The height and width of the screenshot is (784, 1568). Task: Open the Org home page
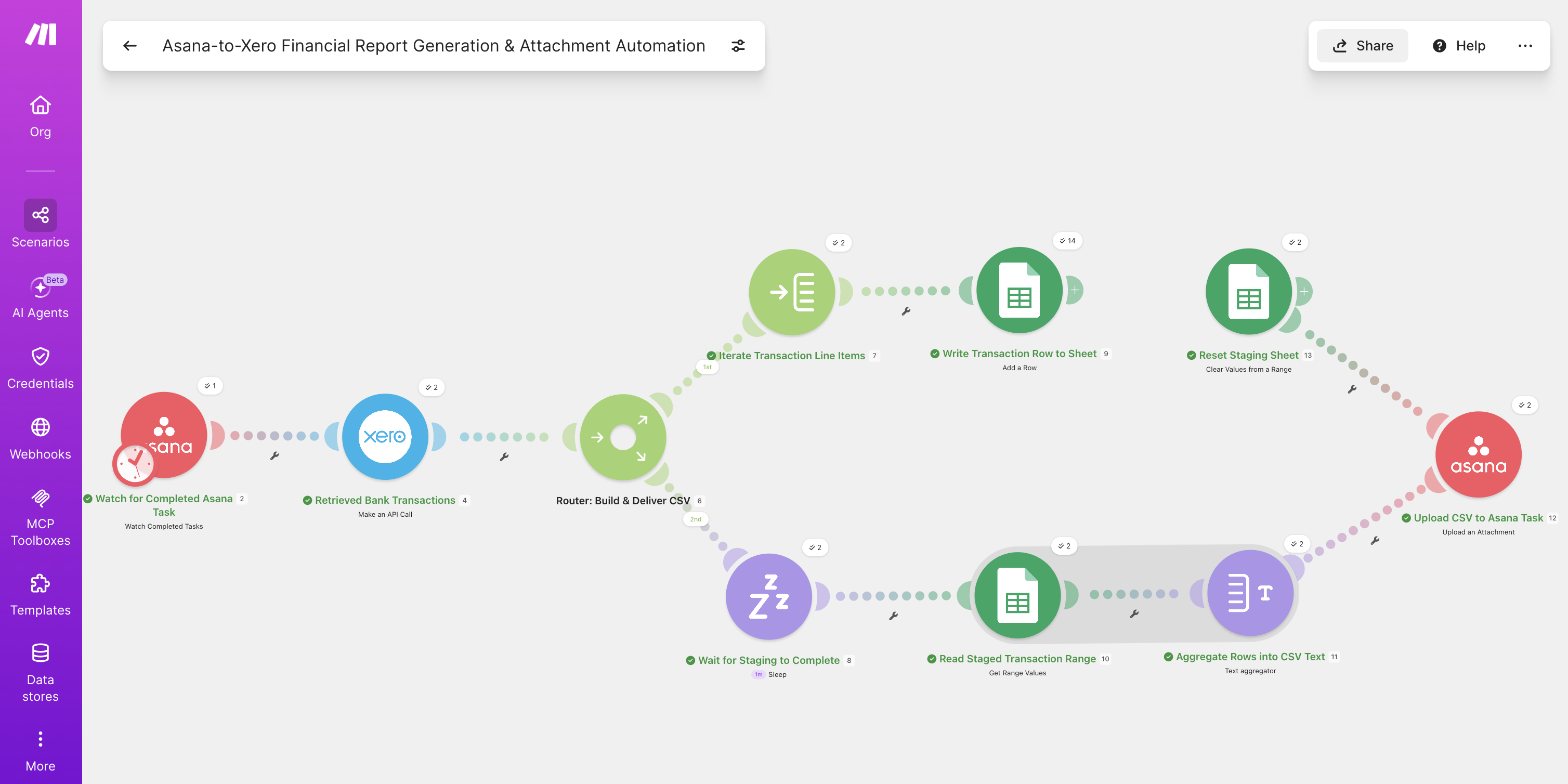tap(40, 117)
